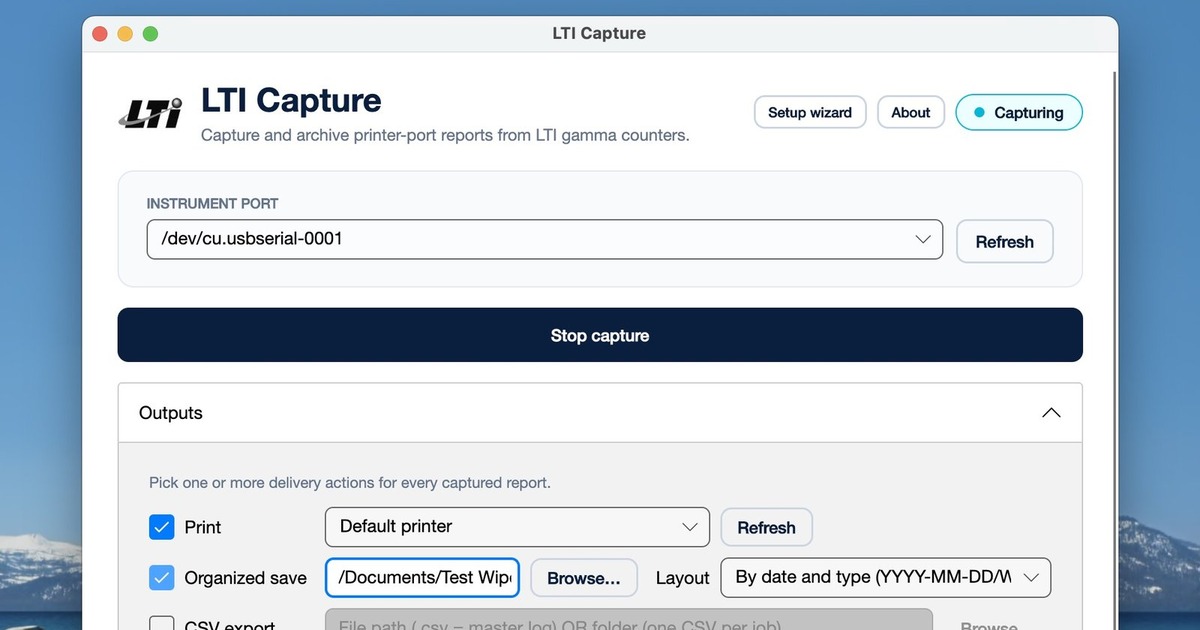Enable the CSV export checkbox

[x=161, y=625]
